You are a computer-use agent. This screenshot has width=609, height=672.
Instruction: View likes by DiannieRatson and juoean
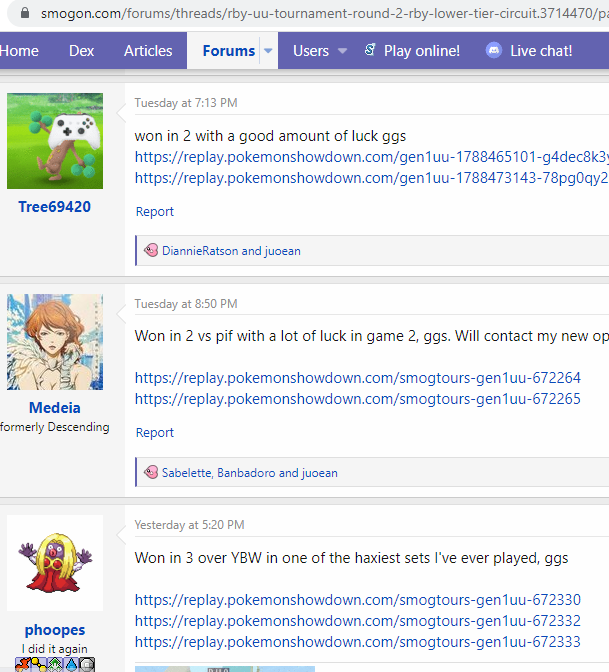tap(231, 250)
